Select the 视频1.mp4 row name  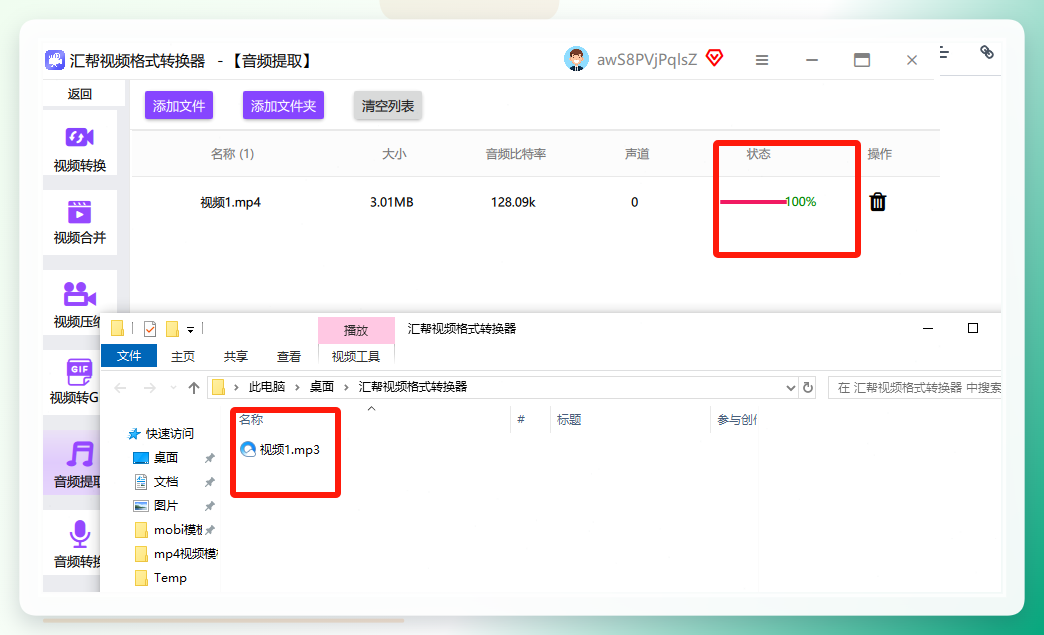[x=230, y=202]
